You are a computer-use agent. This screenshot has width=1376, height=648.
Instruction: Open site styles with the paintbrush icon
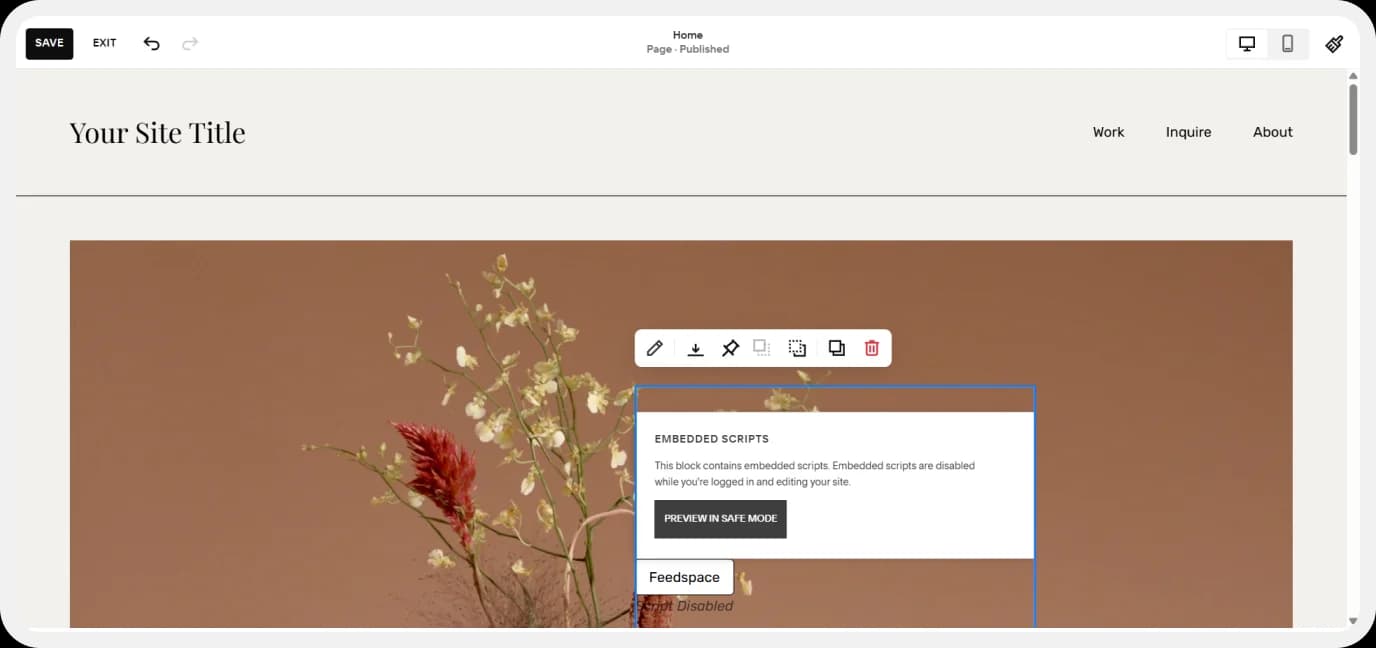coord(1334,44)
